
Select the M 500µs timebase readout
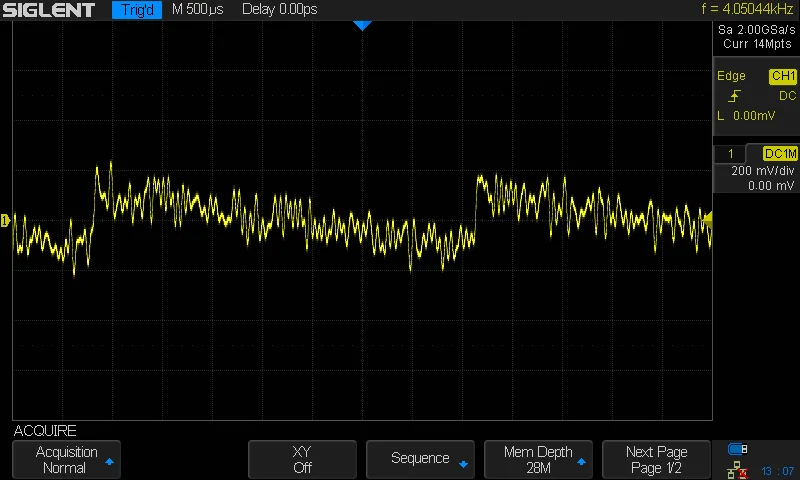pyautogui.click(x=197, y=9)
